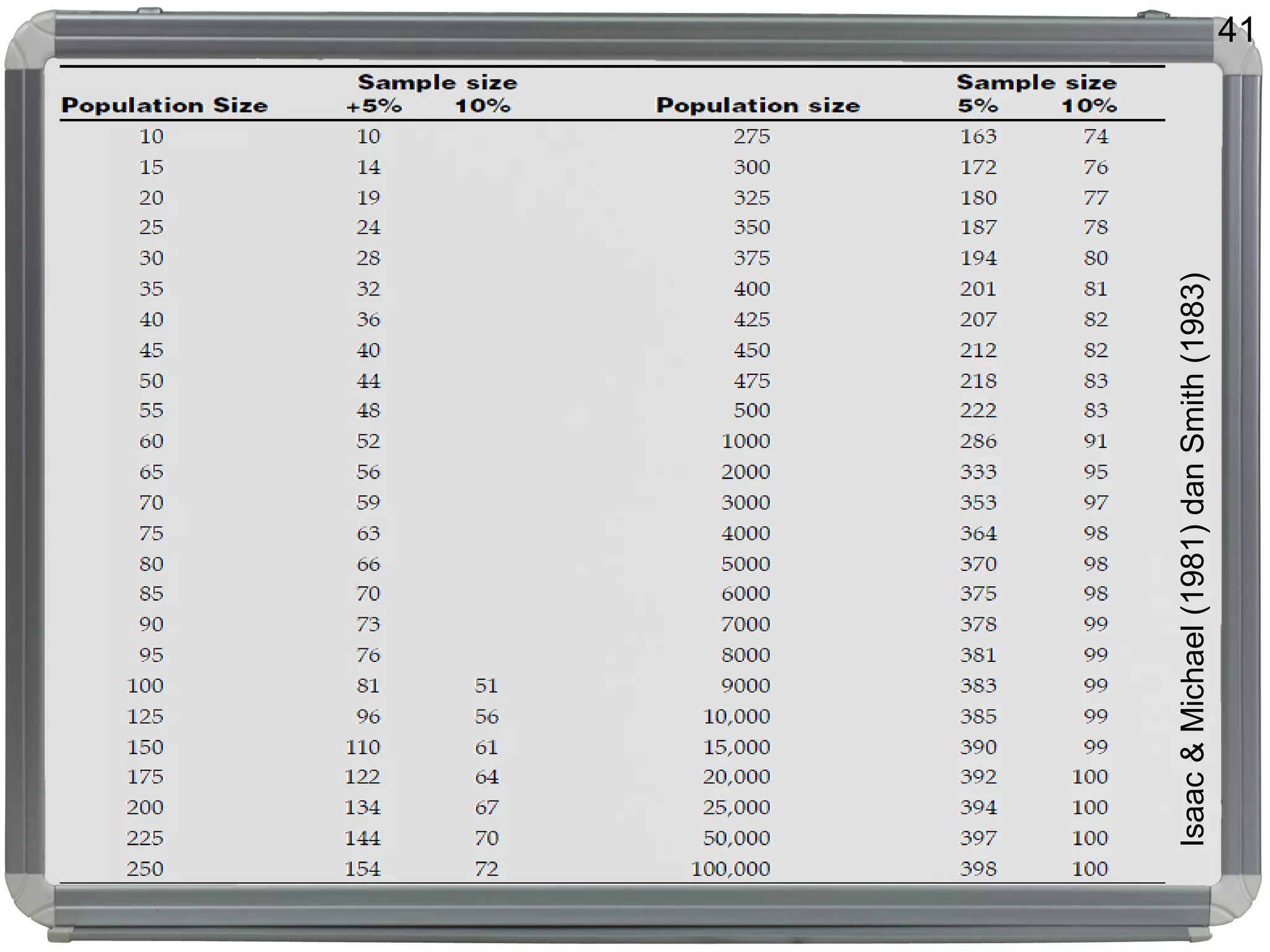
Task: Click the right 'Sample size' header
Action: pyautogui.click(x=1036, y=82)
